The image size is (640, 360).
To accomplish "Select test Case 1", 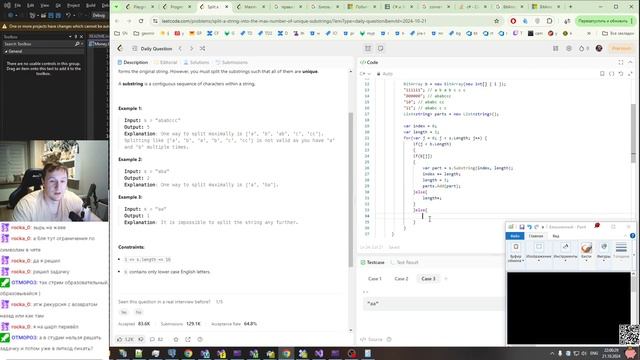I will [375, 279].
